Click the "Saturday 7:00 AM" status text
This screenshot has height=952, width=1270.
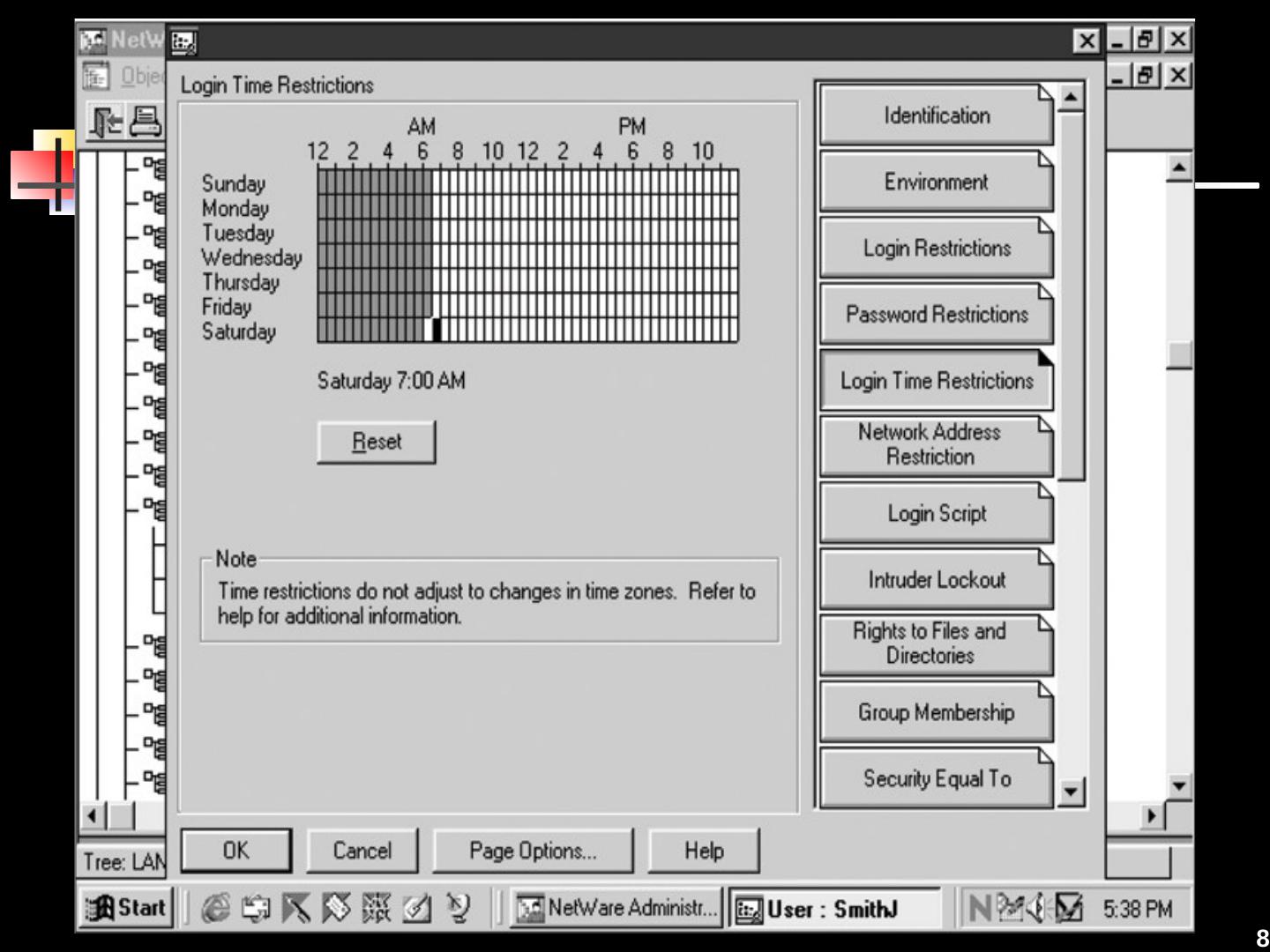391,381
